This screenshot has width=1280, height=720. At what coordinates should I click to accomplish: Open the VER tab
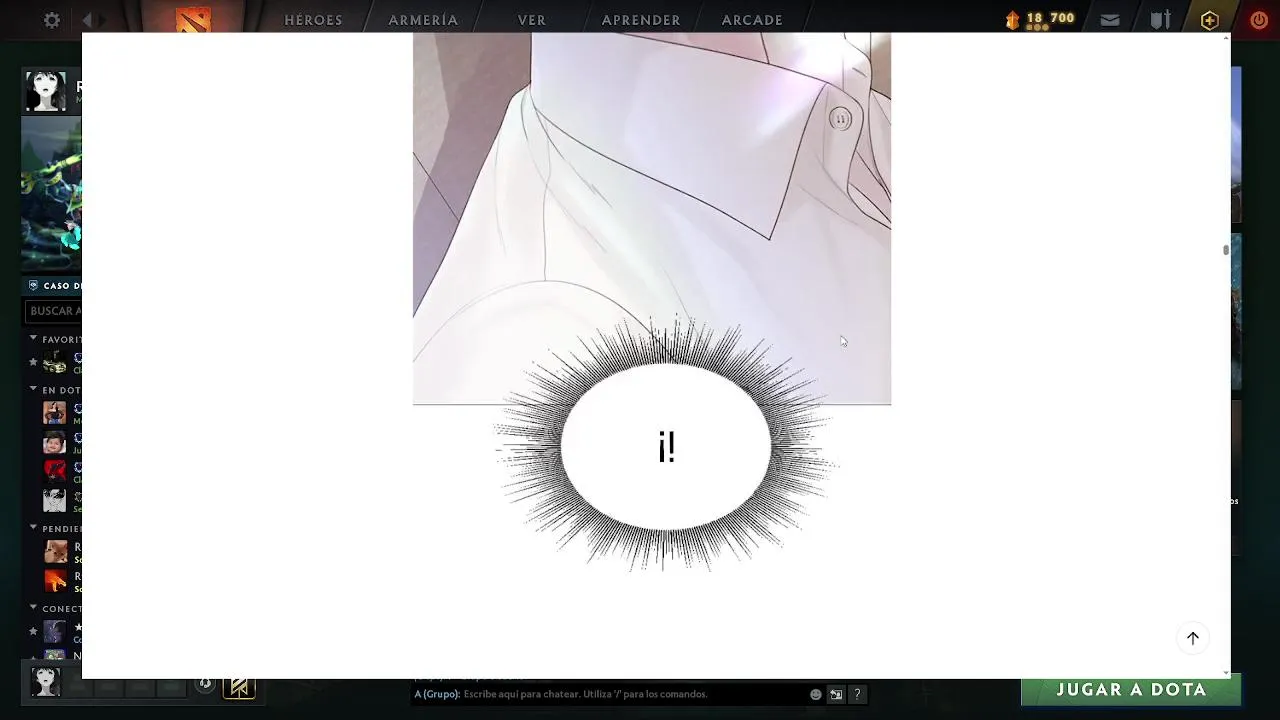(532, 20)
